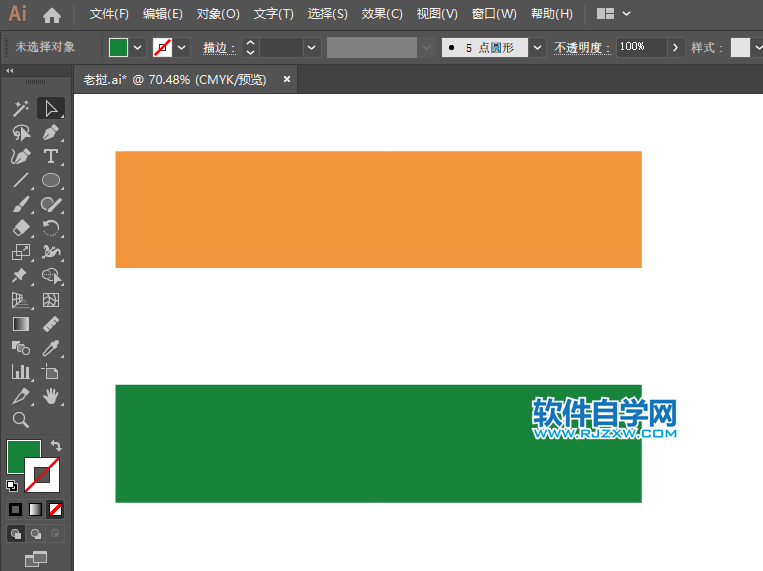This screenshot has width=763, height=571.
Task: Click the 描边 stroke label link
Action: 219,47
